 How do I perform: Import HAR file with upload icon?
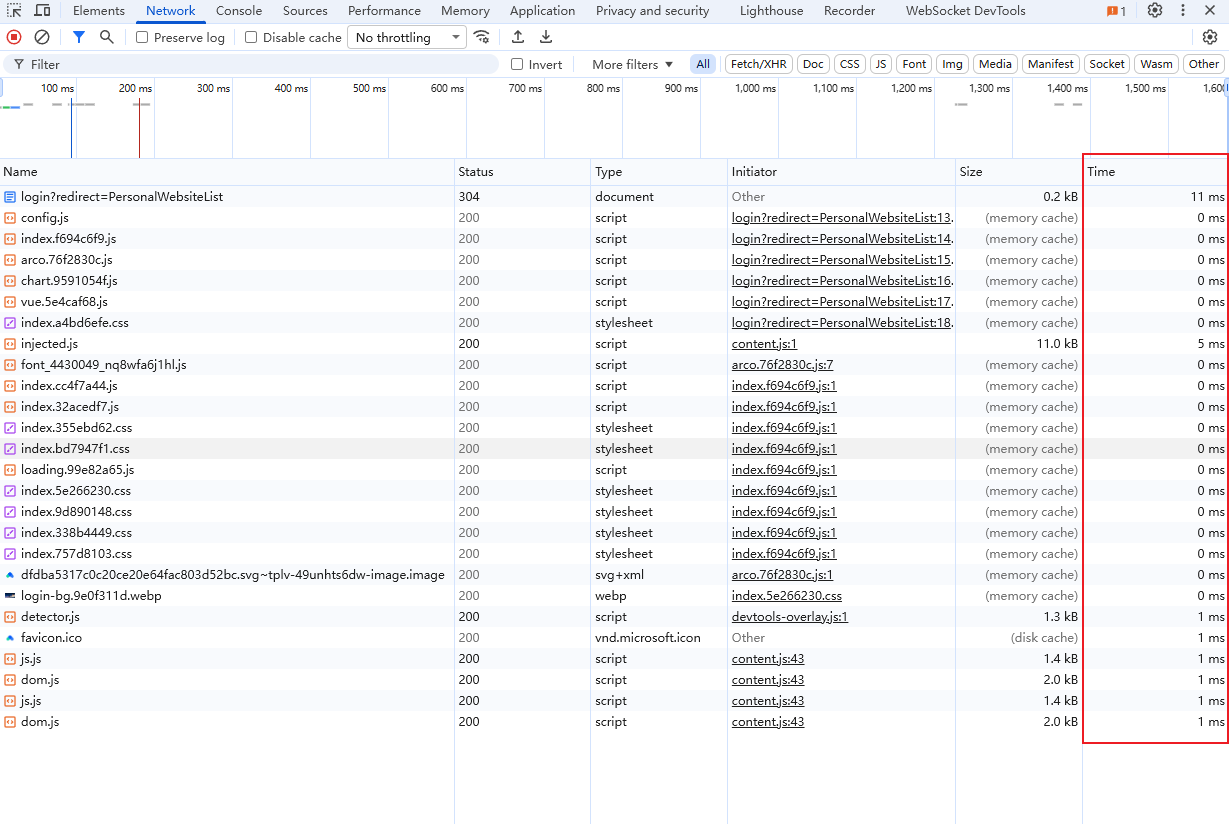coord(518,37)
